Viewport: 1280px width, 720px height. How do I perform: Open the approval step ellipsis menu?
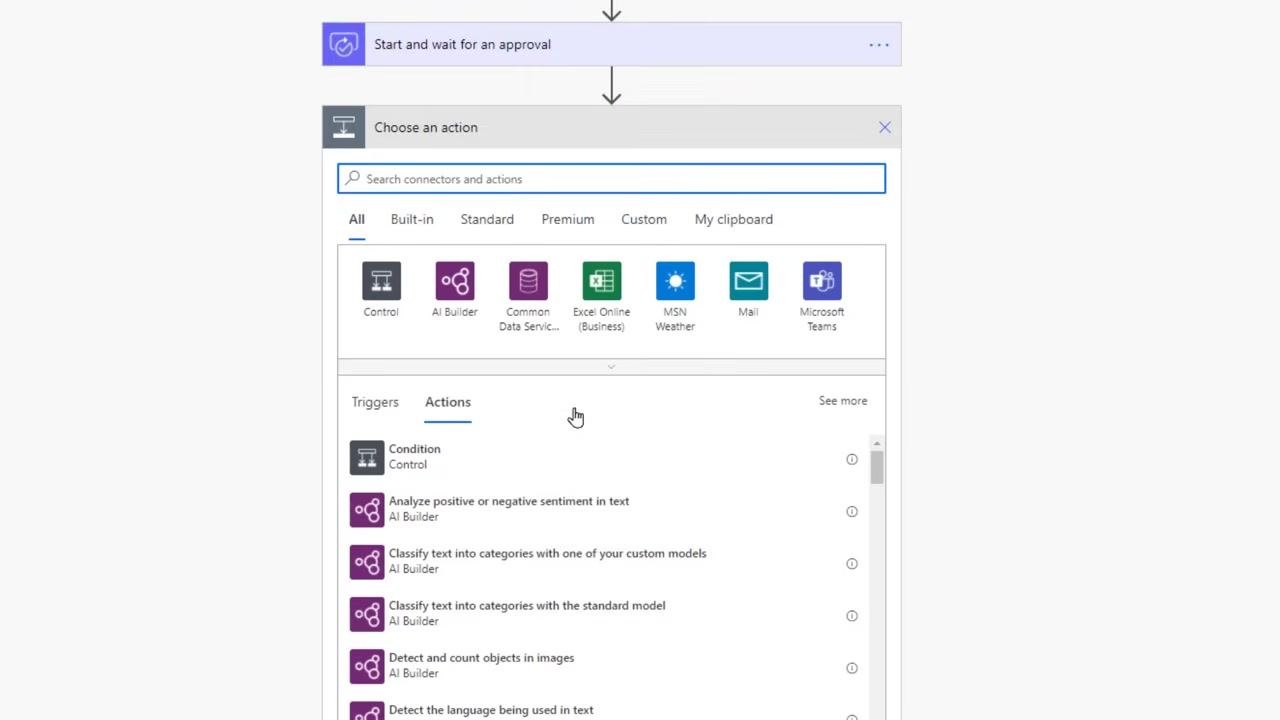(x=879, y=44)
